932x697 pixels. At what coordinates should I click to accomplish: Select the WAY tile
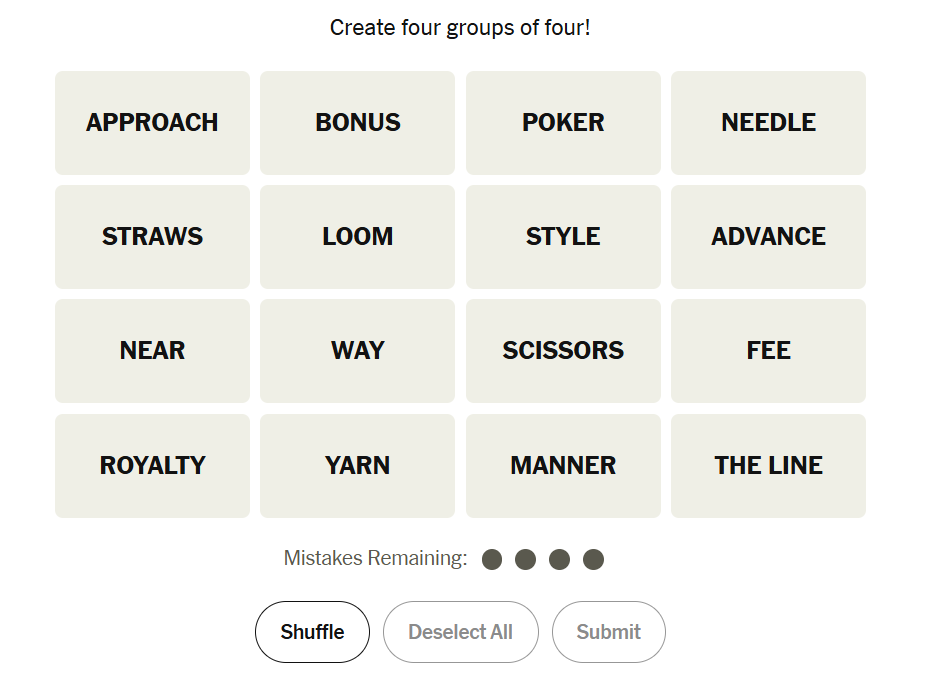[357, 351]
